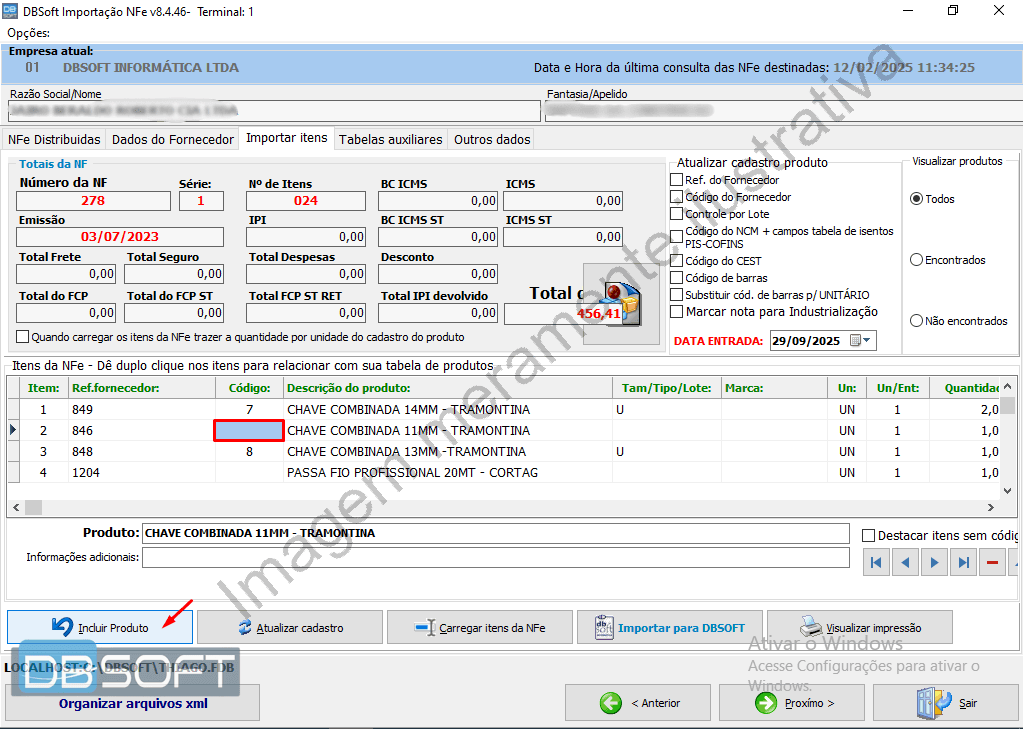Toggle Marcar nota para Industrialização

(677, 312)
